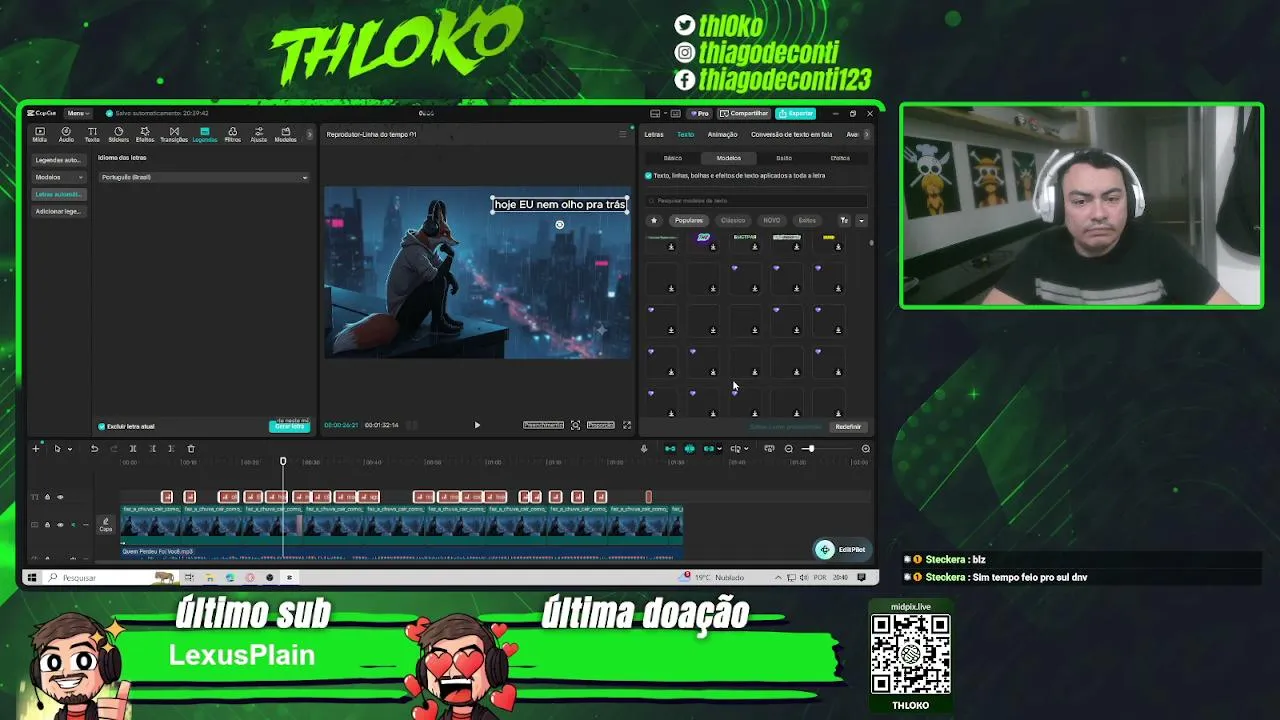
Task: Click the filter icon next to Estilos
Action: point(844,220)
